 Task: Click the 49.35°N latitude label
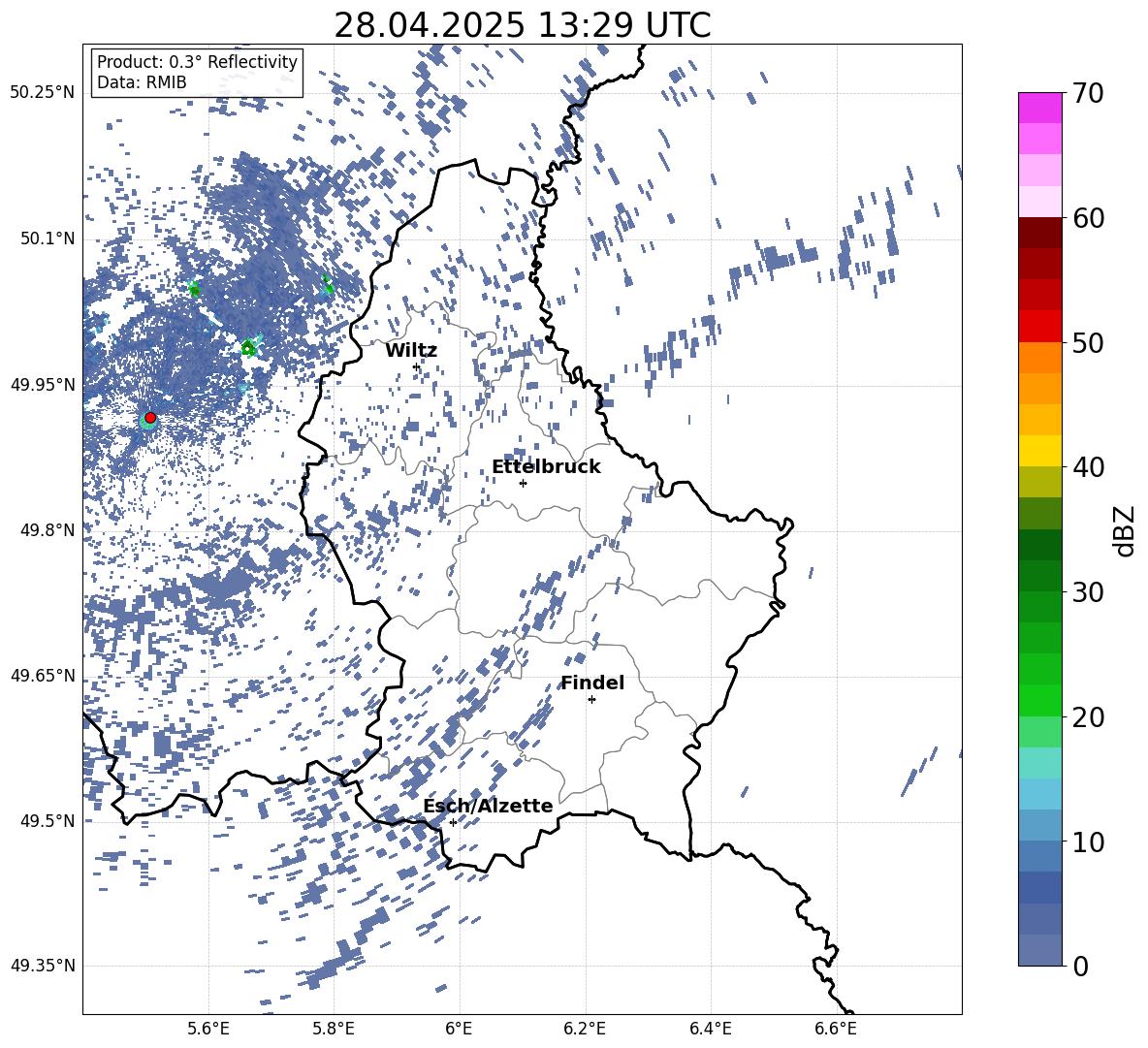pos(43,966)
